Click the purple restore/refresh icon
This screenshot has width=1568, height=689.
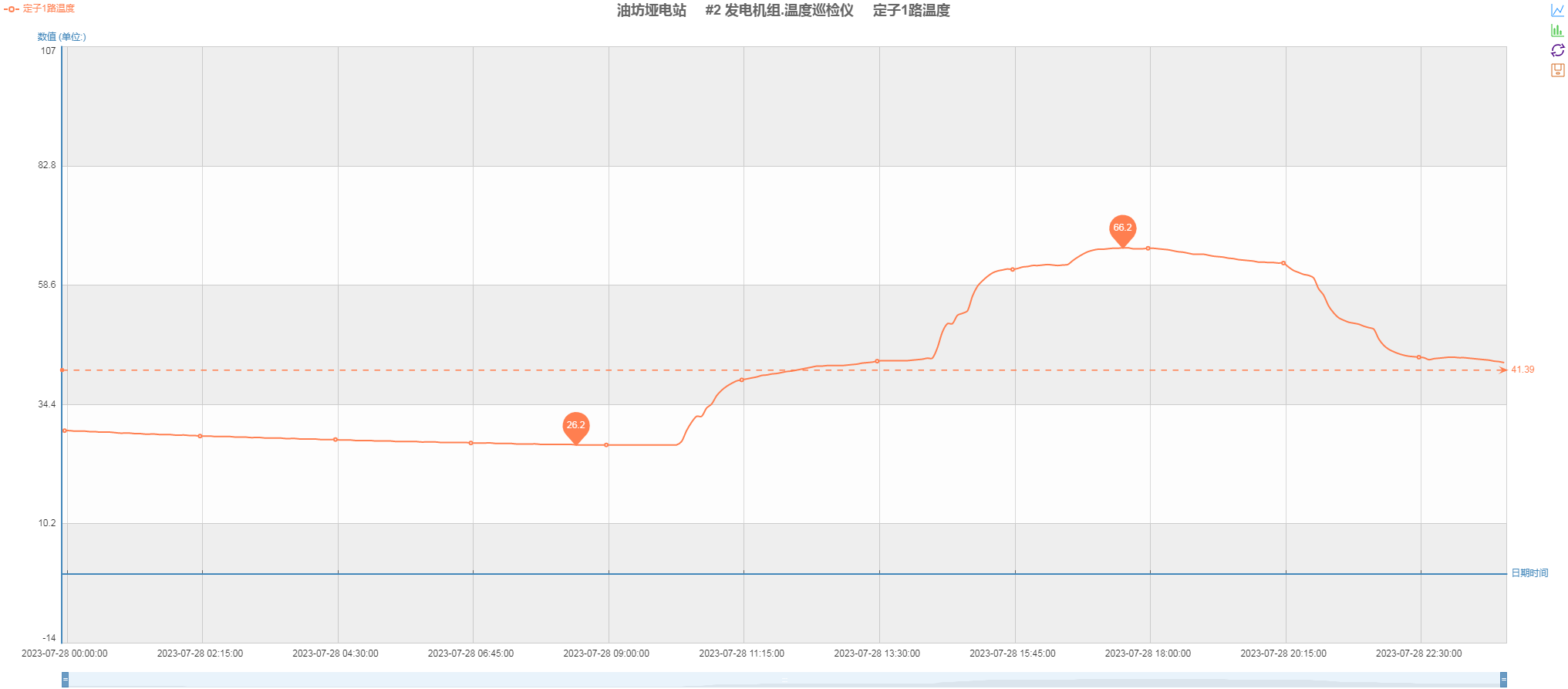click(x=1557, y=50)
